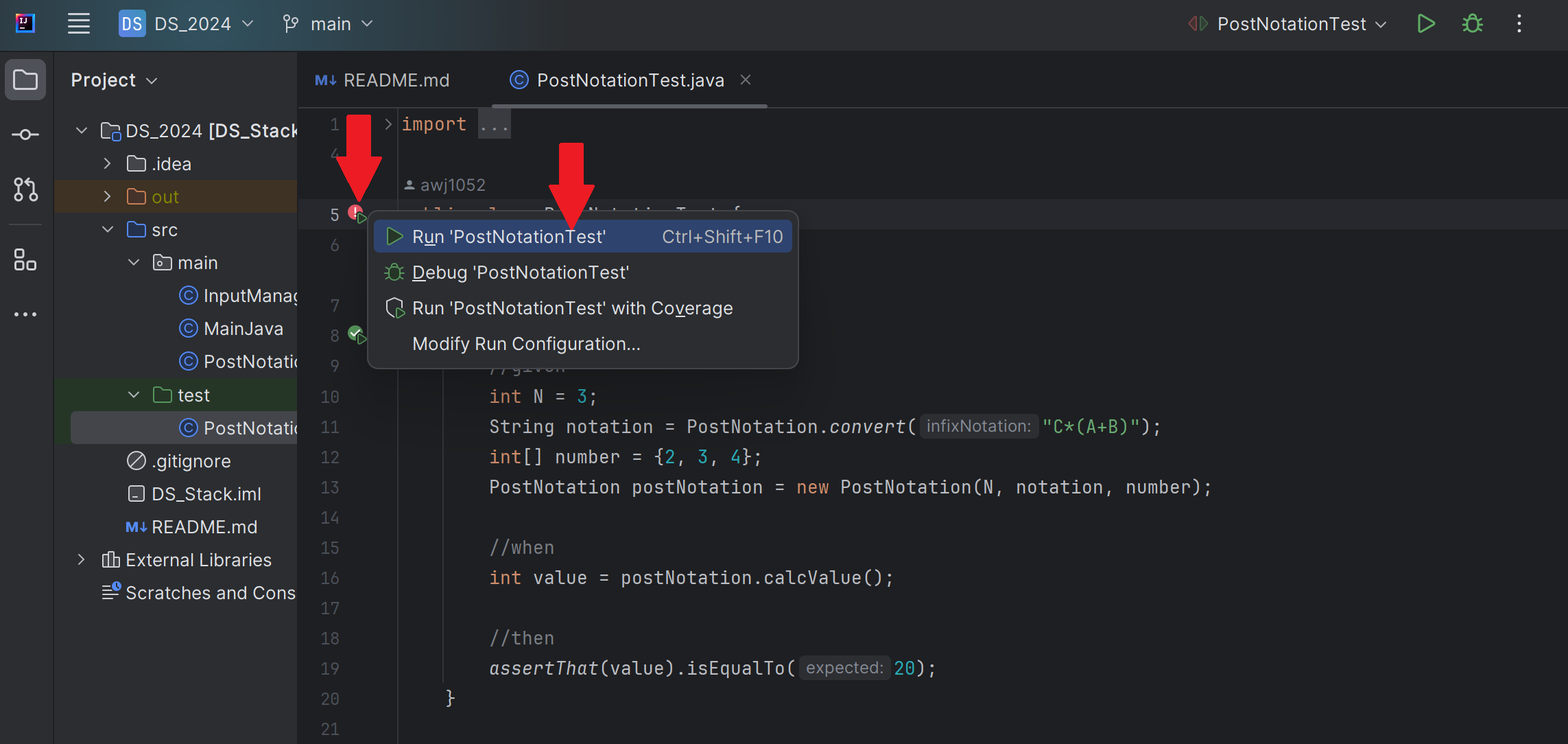The width and height of the screenshot is (1568, 744).
Task: Open the Commit tool window icon
Action: tap(25, 135)
